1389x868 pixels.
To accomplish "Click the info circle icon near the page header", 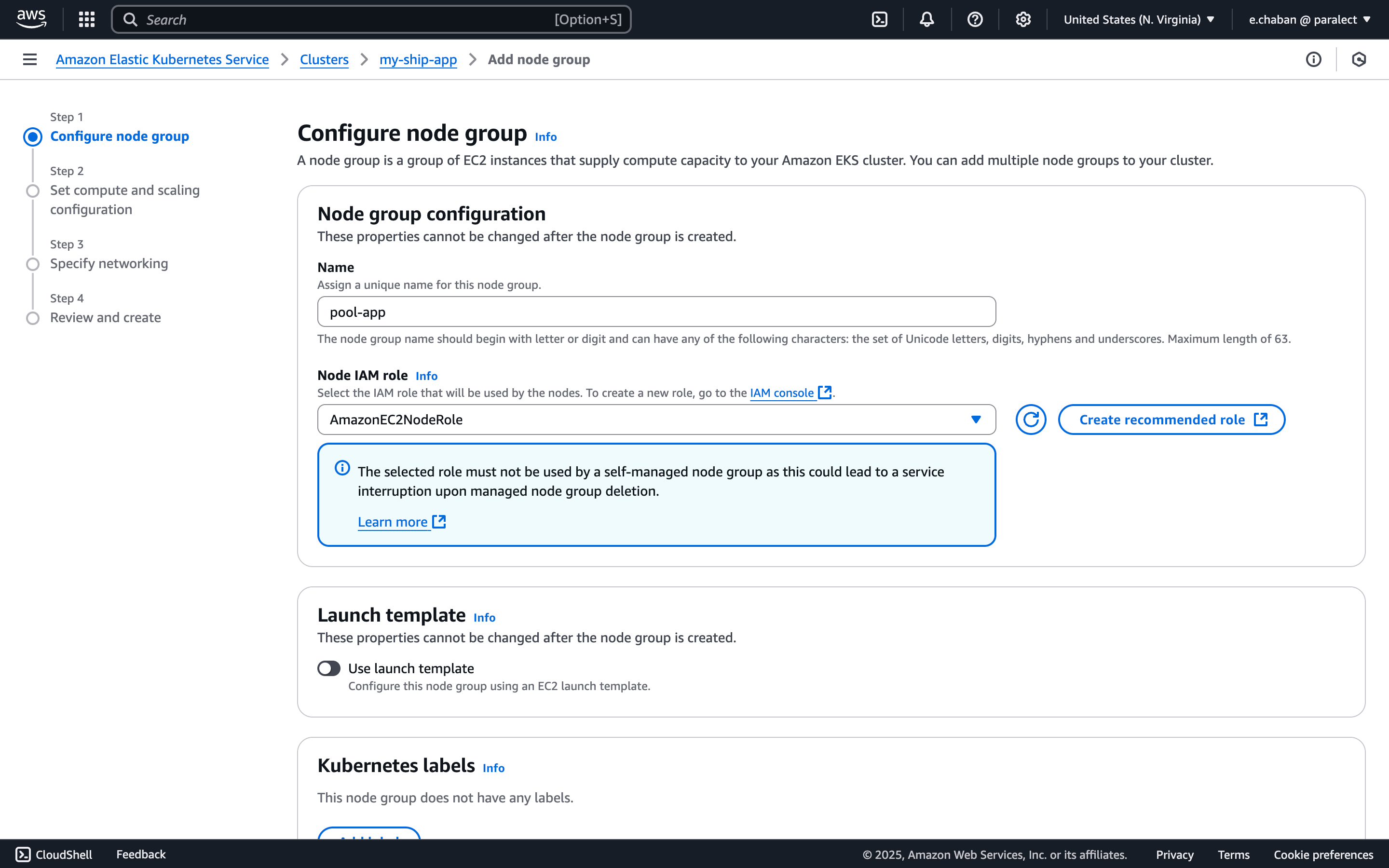I will point(1313,59).
